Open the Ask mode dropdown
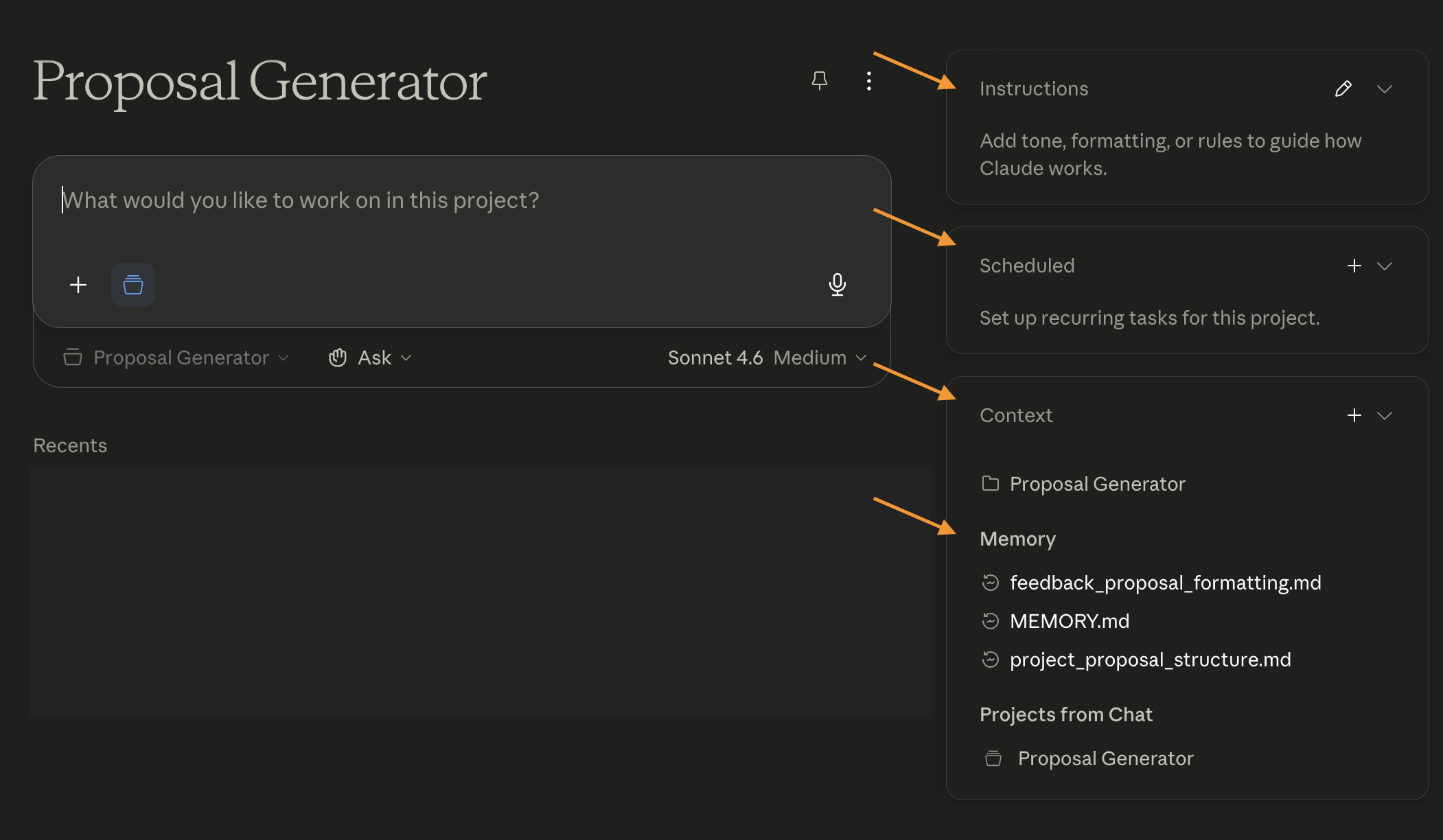Viewport: 1443px width, 840px height. [x=370, y=358]
